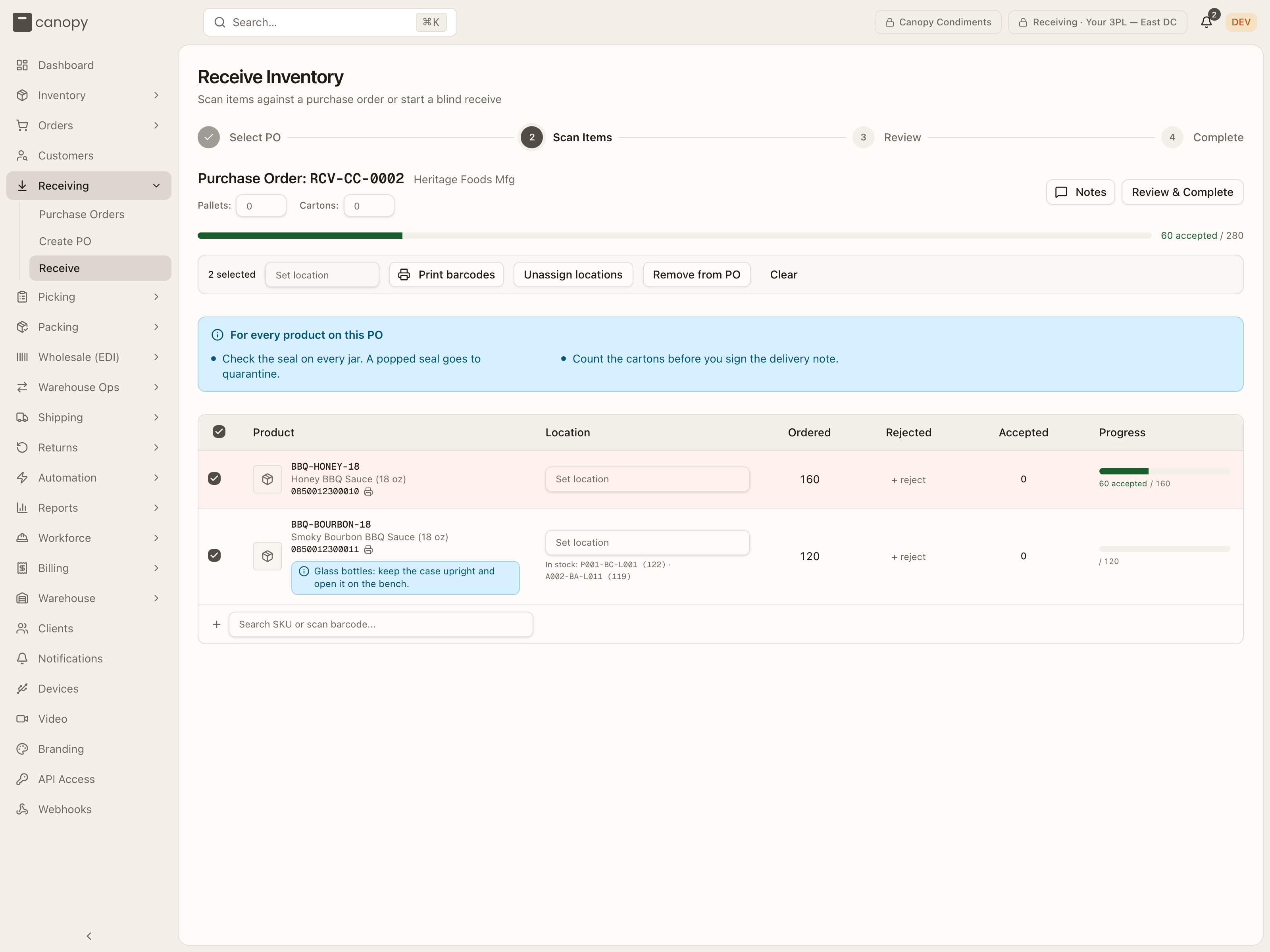
Task: Expand the Orders menu chevron
Action: pos(156,125)
